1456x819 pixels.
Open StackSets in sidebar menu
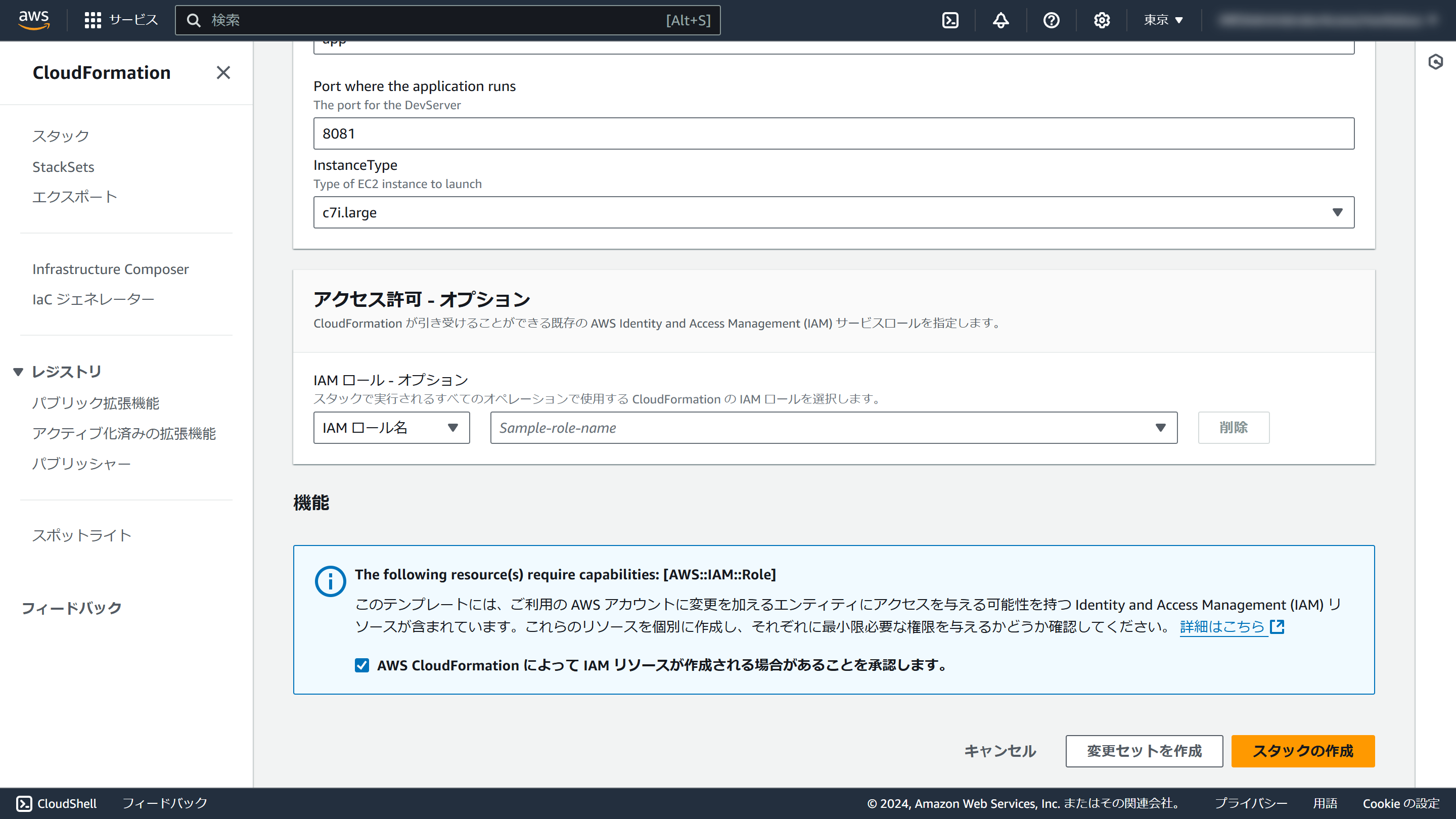[x=63, y=167]
